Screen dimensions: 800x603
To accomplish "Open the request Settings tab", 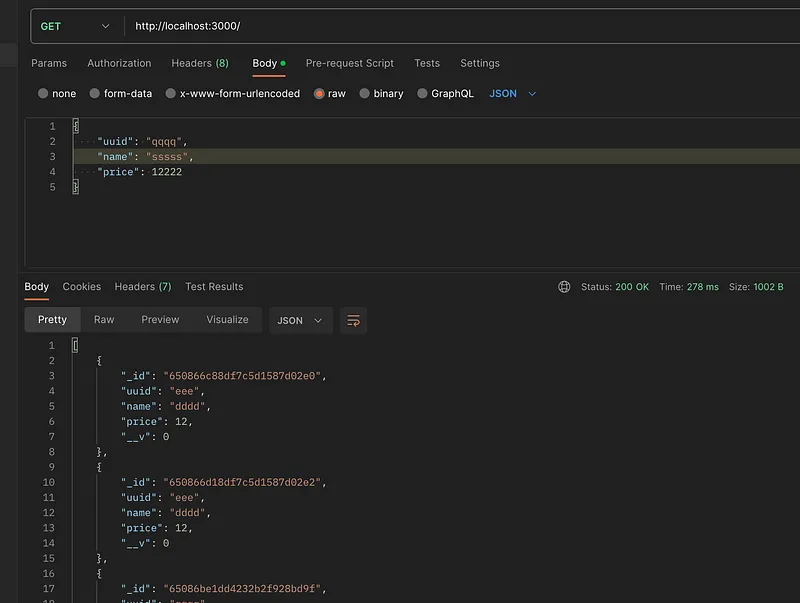I will [x=480, y=63].
